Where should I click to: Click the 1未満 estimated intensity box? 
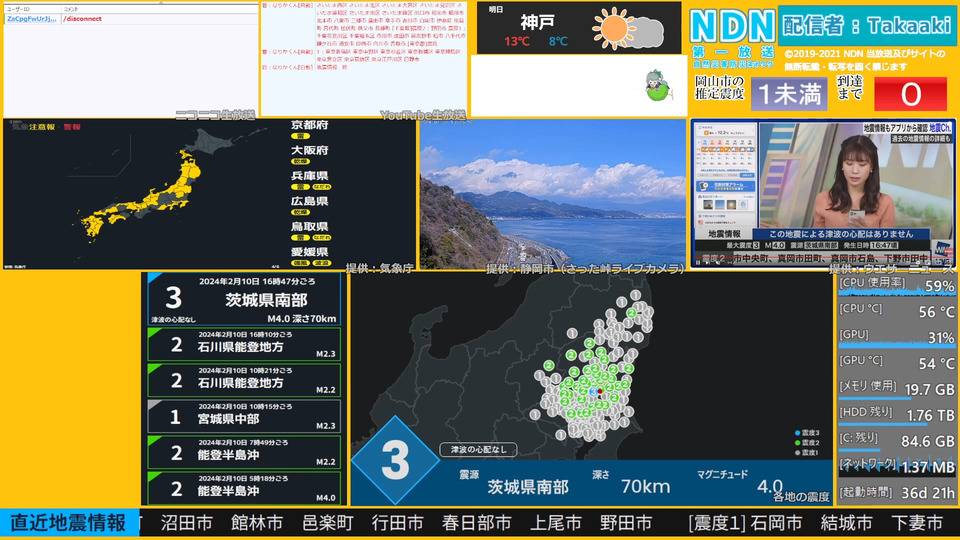tap(789, 94)
